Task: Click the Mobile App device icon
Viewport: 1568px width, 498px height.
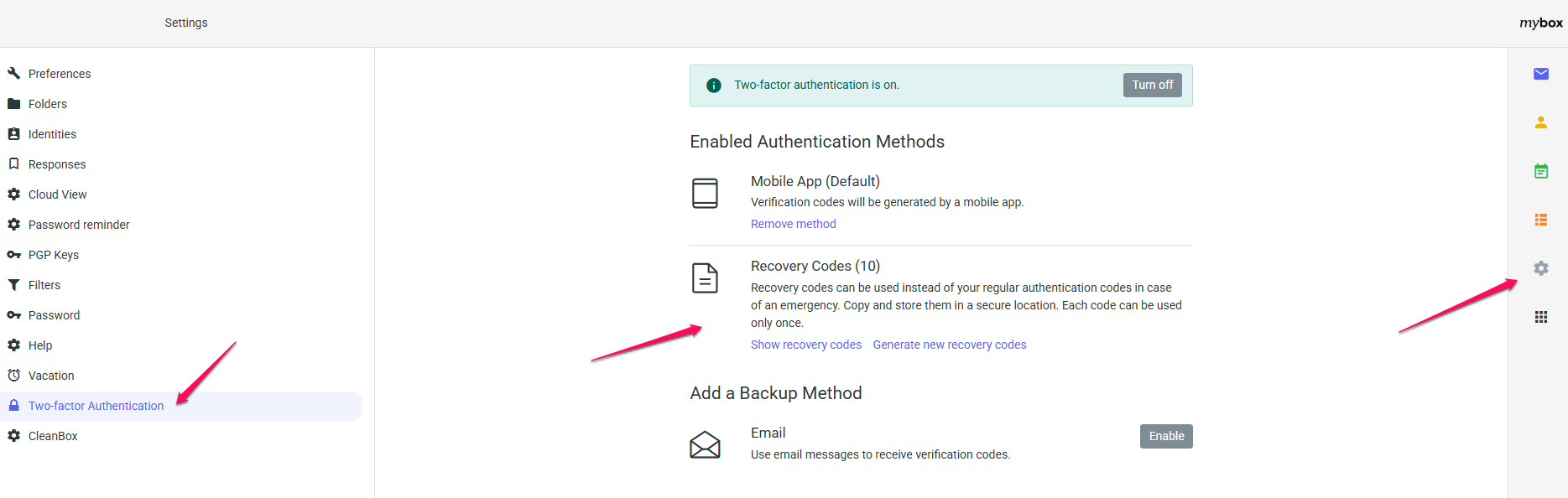Action: click(x=705, y=193)
